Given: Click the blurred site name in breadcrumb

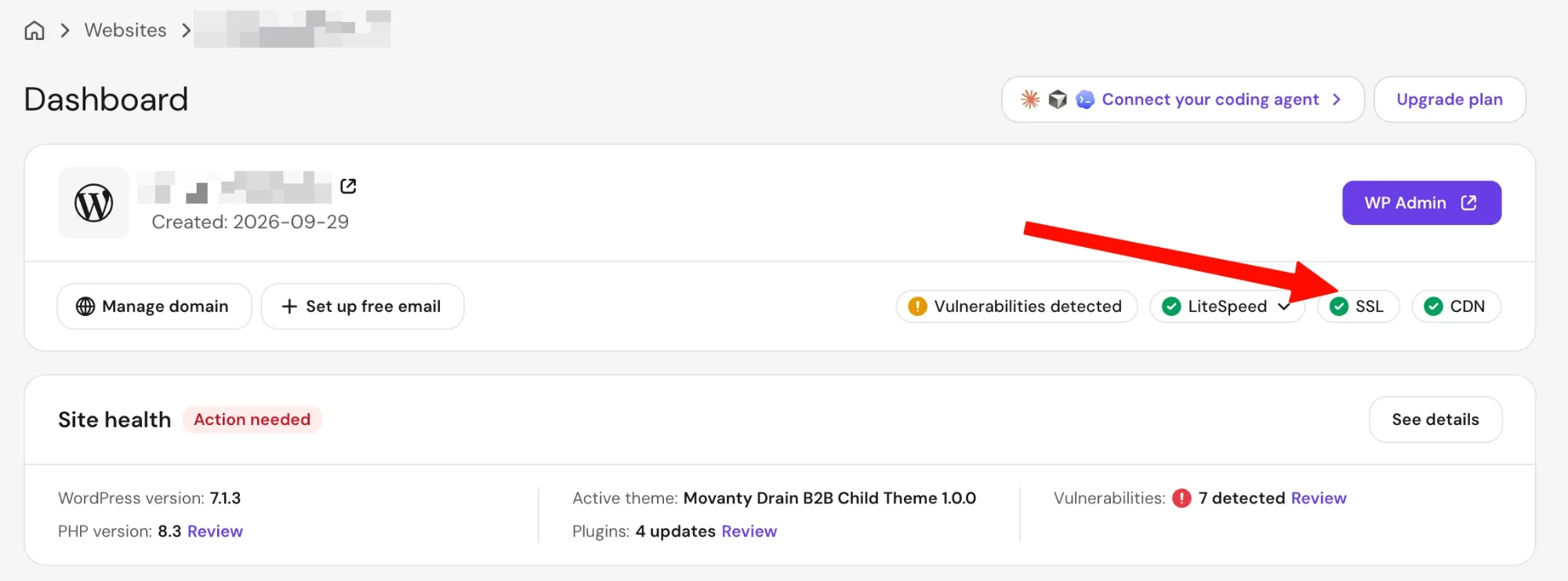Looking at the screenshot, I should click(292, 29).
